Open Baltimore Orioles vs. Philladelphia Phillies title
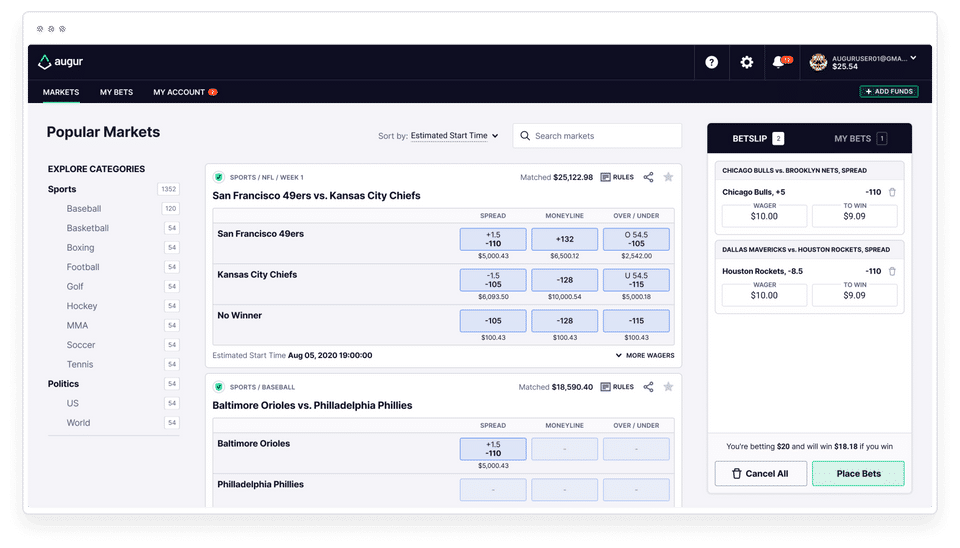This screenshot has height=548, width=960. click(312, 405)
